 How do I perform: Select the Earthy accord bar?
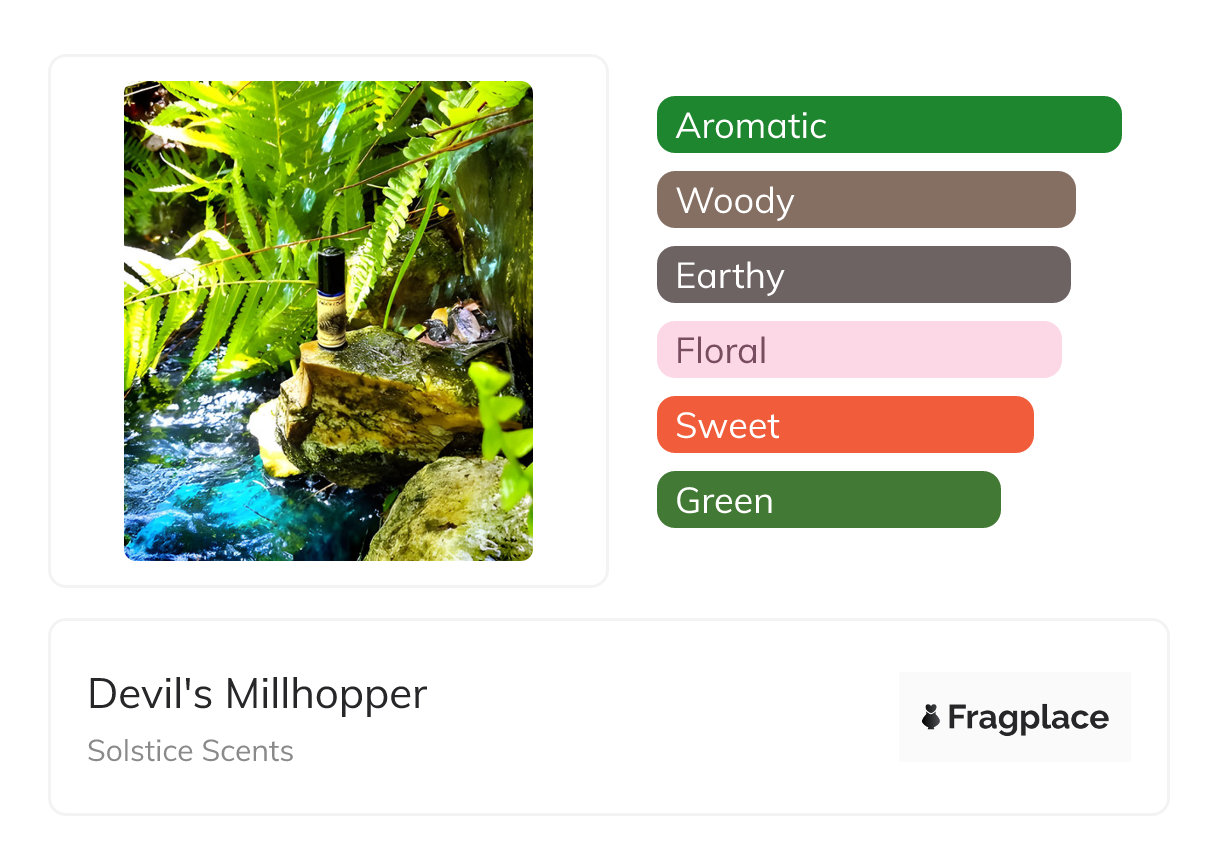864,275
